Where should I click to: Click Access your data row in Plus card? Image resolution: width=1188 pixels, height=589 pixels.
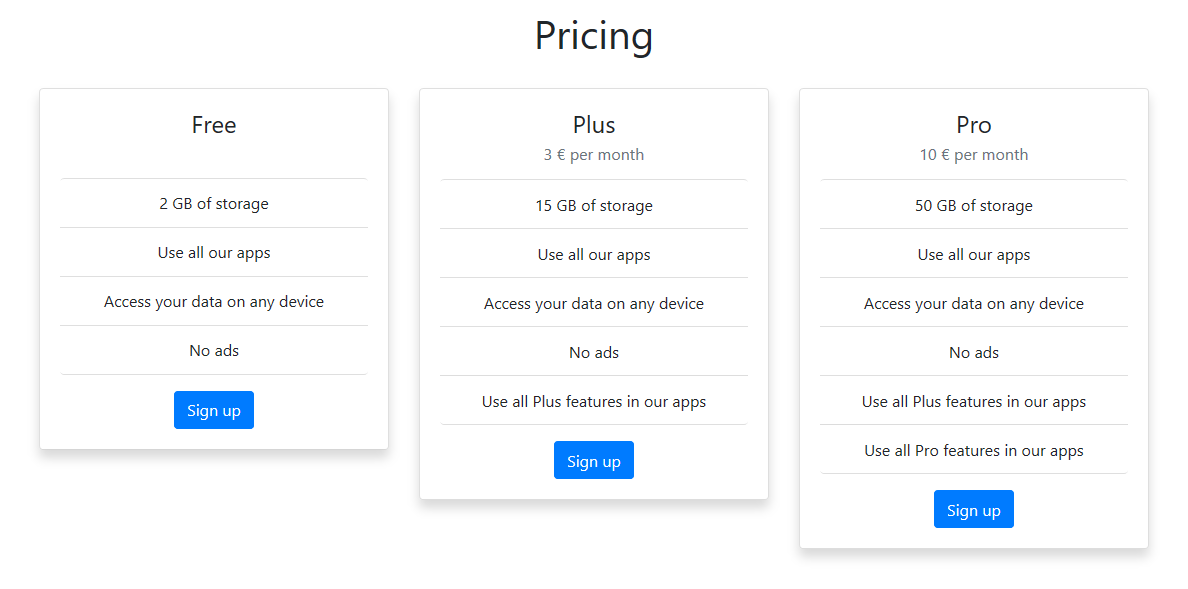point(593,304)
